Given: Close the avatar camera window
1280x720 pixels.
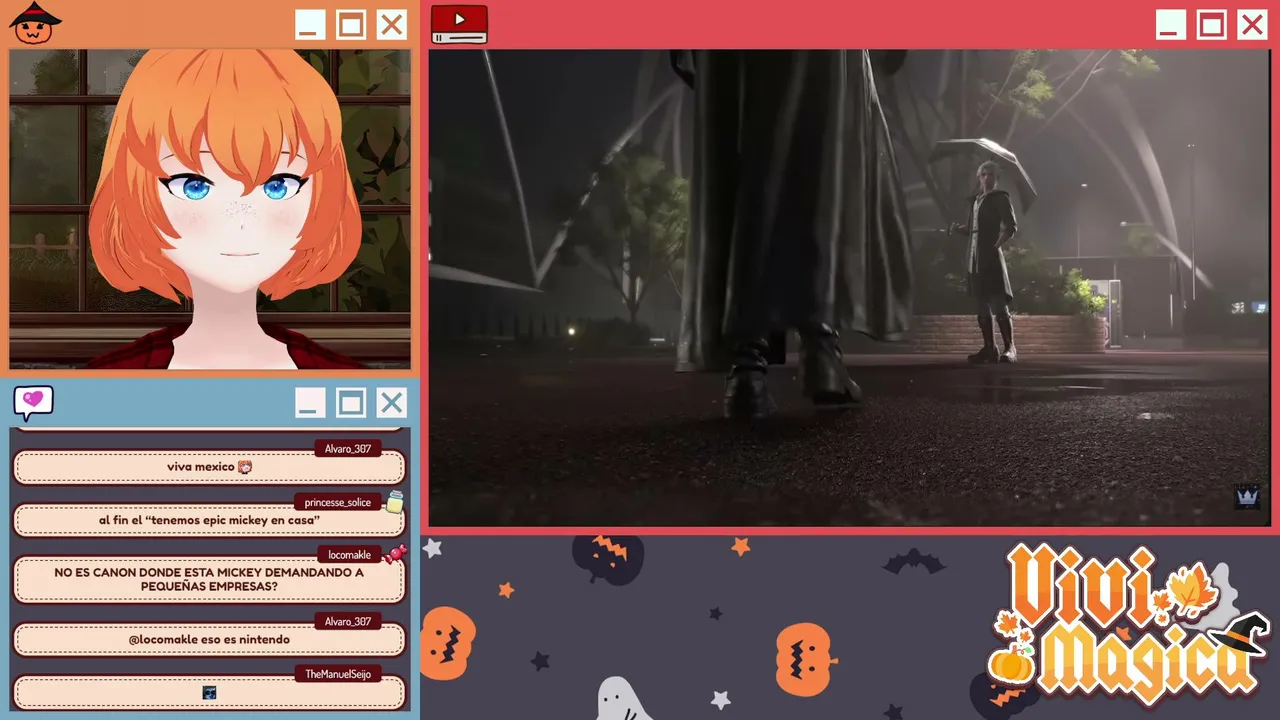Looking at the screenshot, I should 392,25.
